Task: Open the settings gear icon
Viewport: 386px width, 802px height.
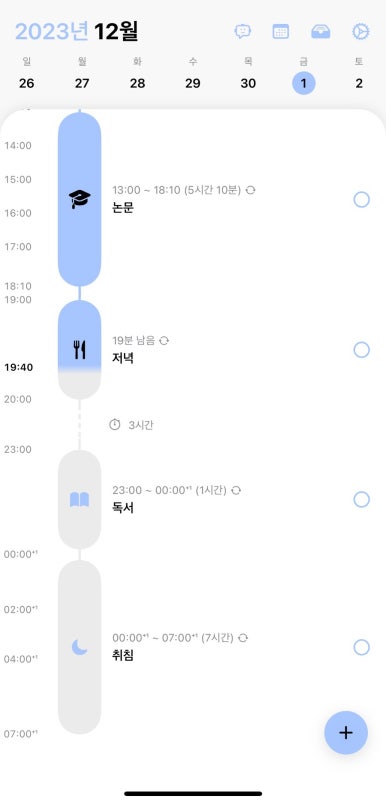Action: (x=360, y=32)
